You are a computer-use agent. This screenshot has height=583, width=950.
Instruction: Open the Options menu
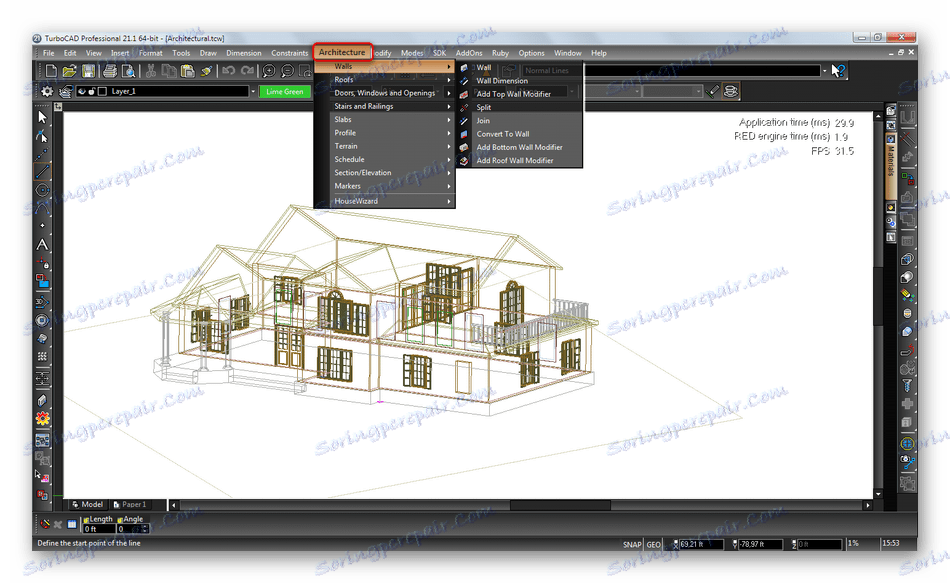pos(531,53)
